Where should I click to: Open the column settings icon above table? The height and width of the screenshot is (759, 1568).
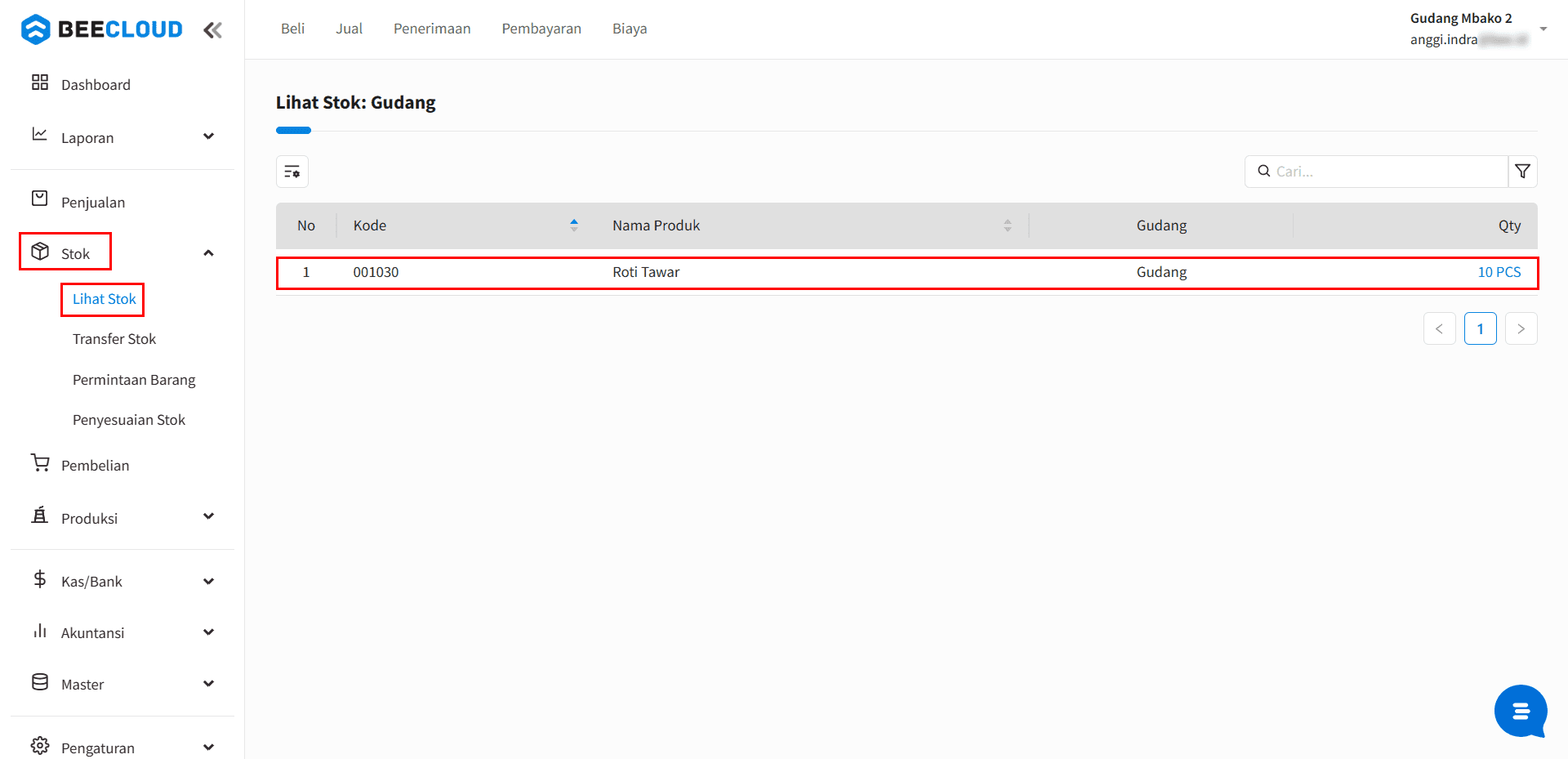pyautogui.click(x=292, y=172)
